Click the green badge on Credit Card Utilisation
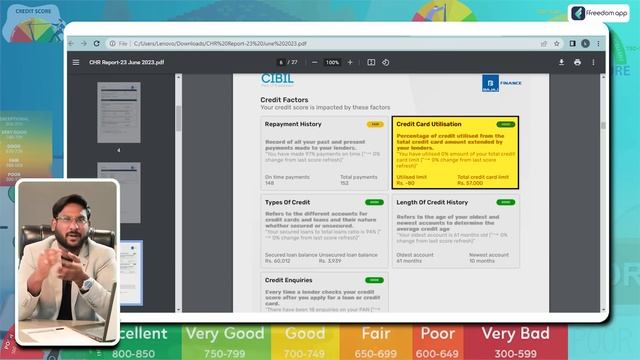Screen dimensions: 640x360 [x=506, y=124]
